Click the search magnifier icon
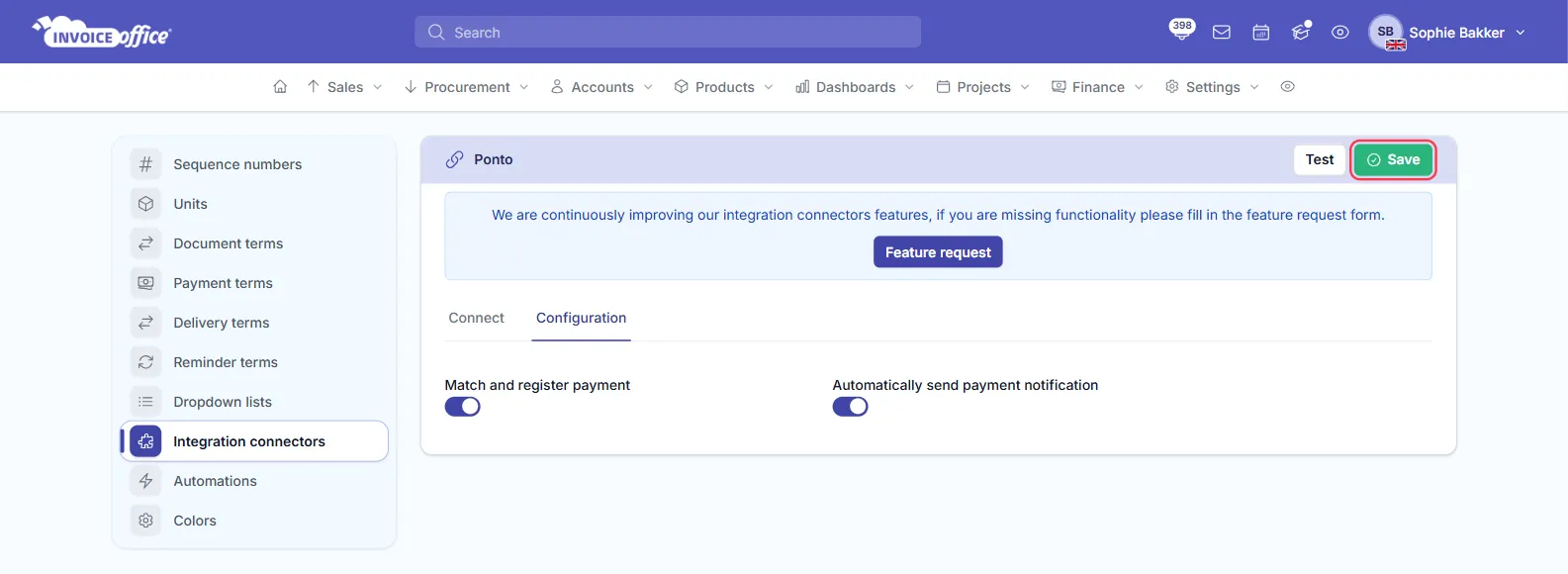Viewport: 1568px width, 574px height. pyautogui.click(x=436, y=33)
